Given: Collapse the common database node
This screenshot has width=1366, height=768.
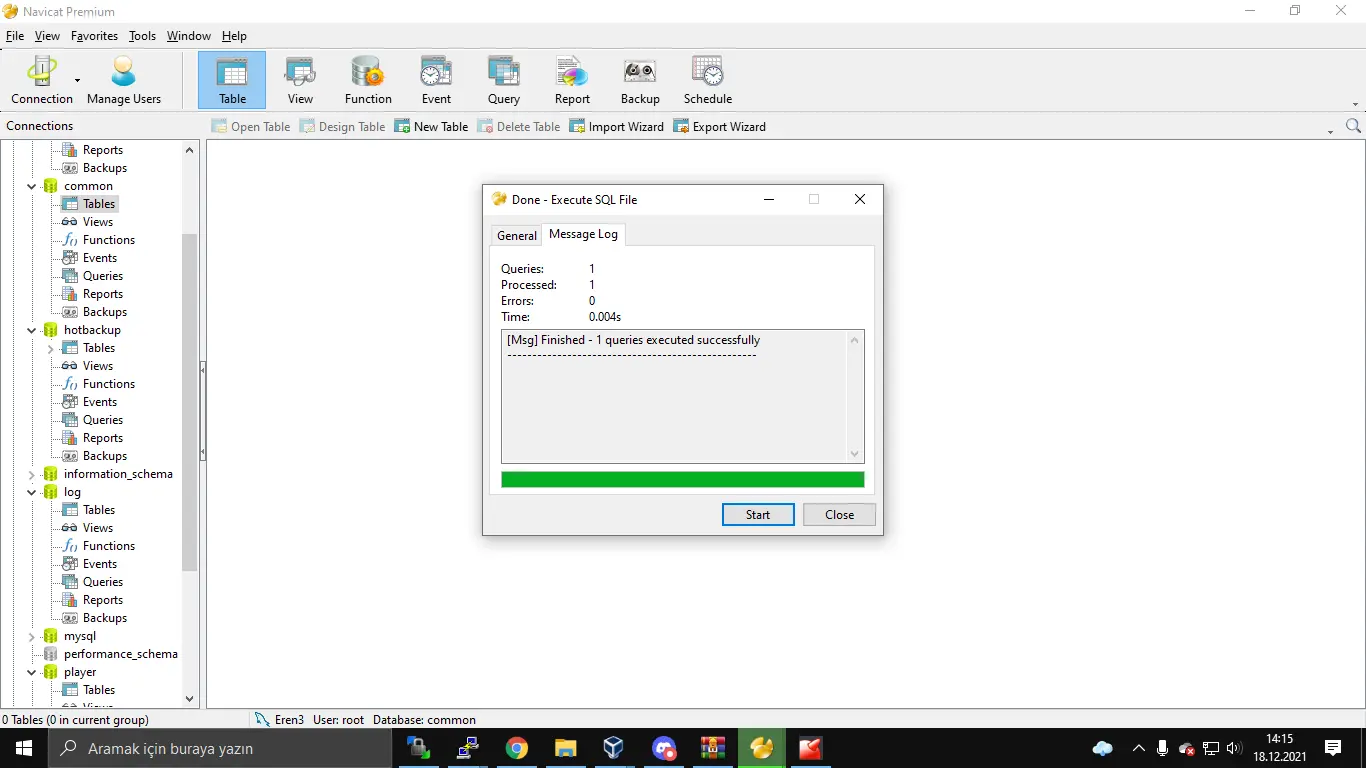Looking at the screenshot, I should click(32, 186).
